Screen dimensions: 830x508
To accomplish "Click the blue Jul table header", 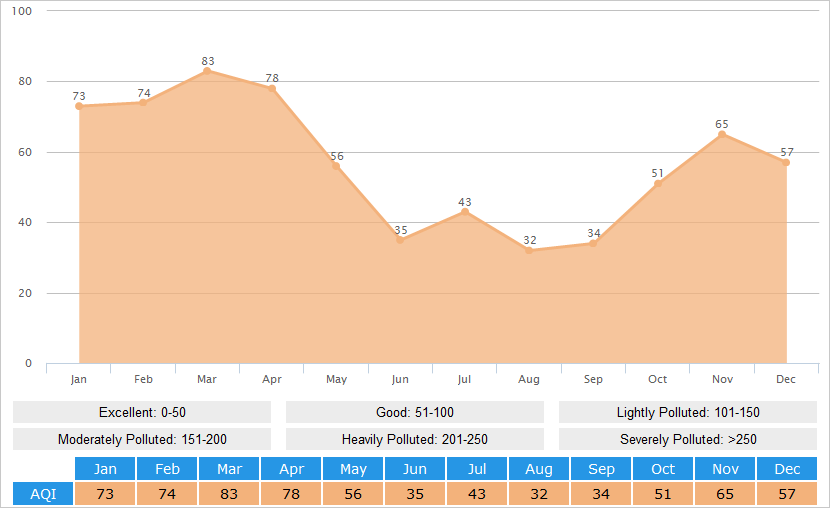I will tap(477, 469).
